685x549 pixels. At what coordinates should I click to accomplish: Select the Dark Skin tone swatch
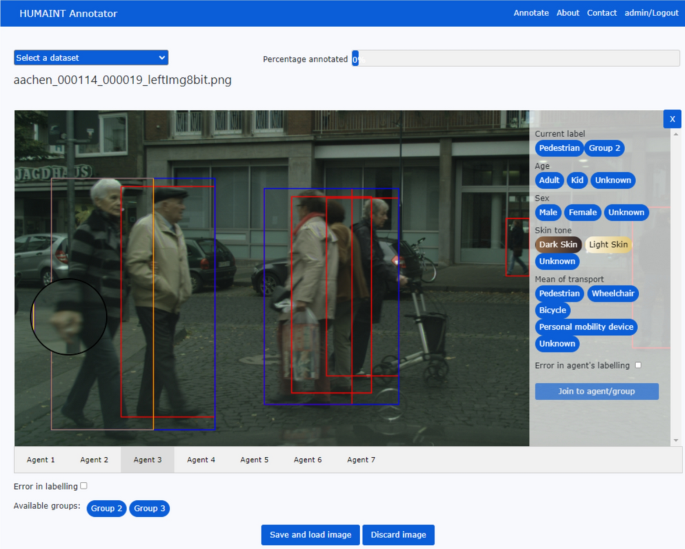click(558, 244)
